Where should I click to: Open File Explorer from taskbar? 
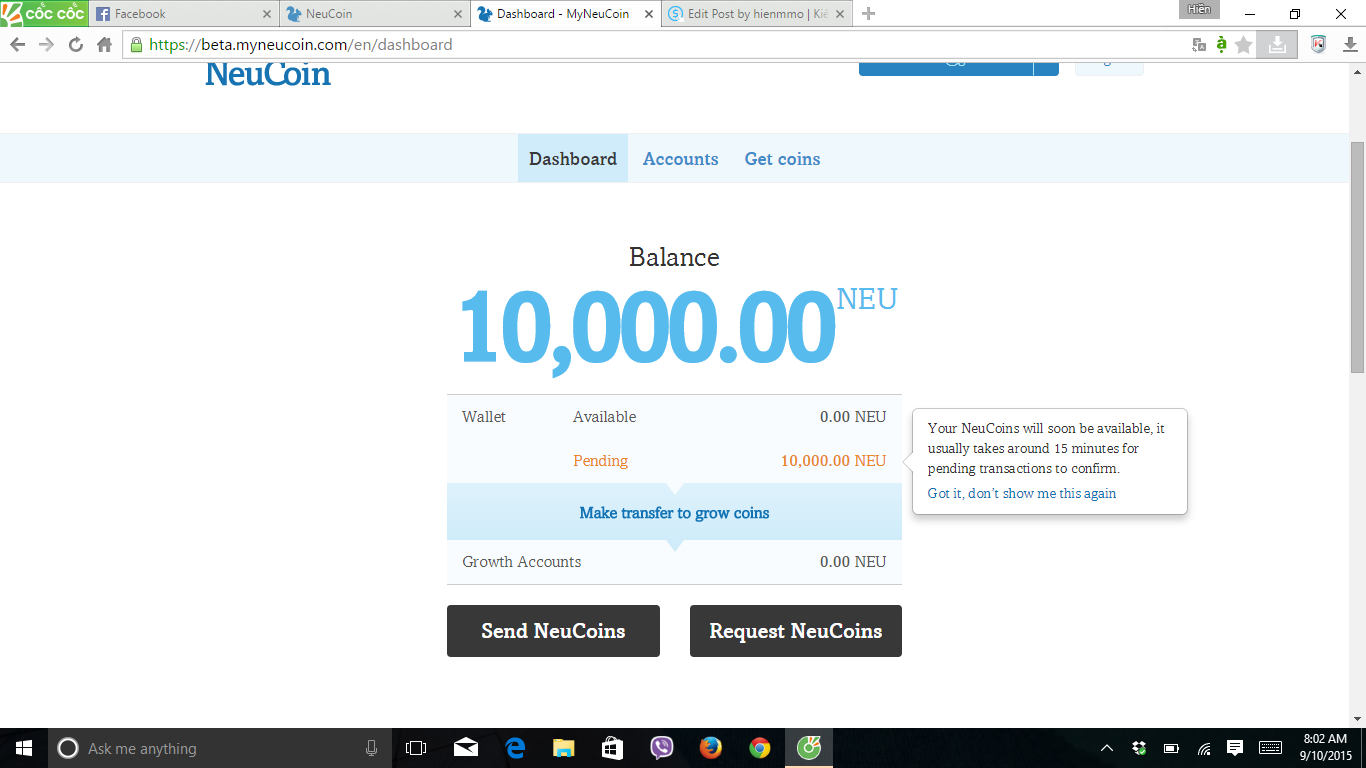click(x=564, y=748)
